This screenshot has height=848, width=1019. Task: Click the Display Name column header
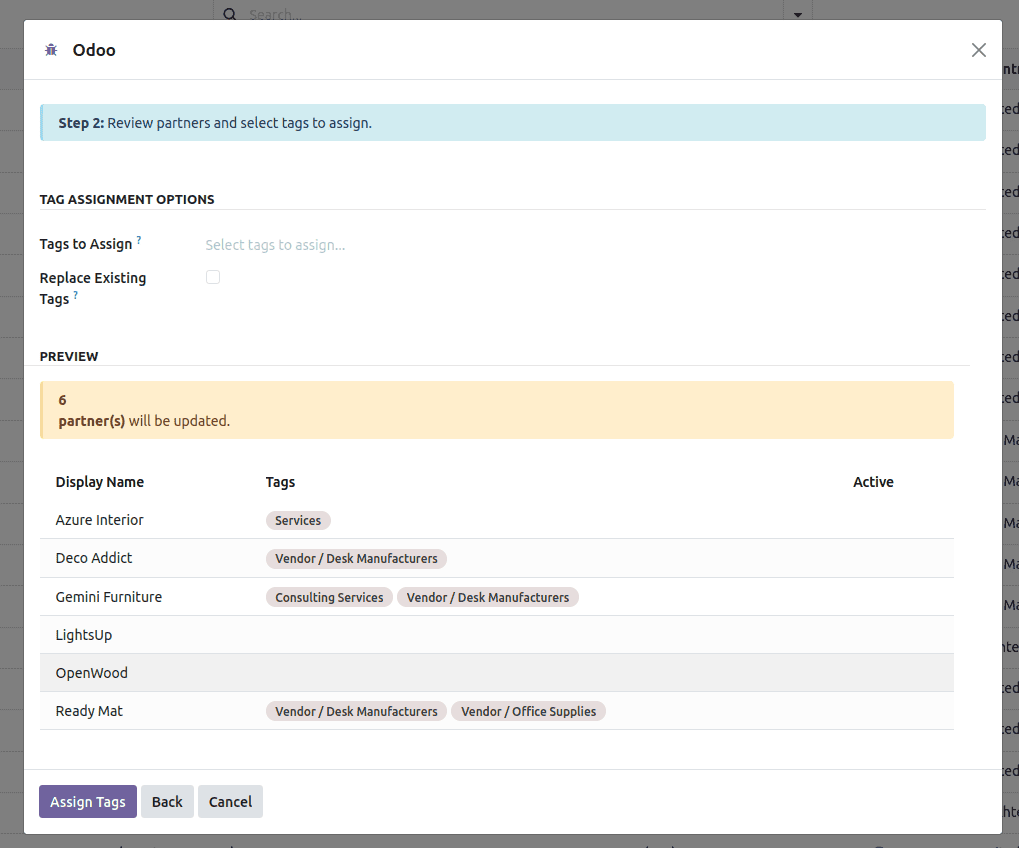click(100, 481)
